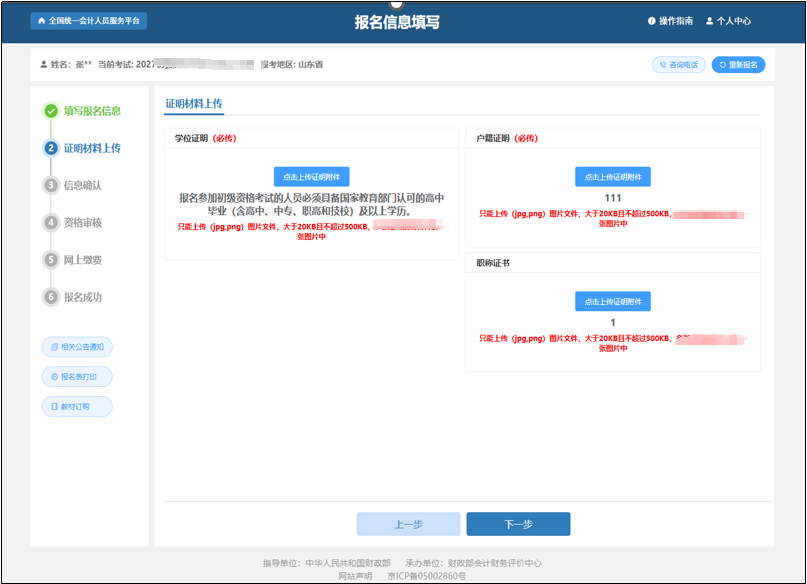This screenshot has height=584, width=807.
Task: Click the home icon beside 全国统一会计人员服务平台
Action: tap(40, 20)
